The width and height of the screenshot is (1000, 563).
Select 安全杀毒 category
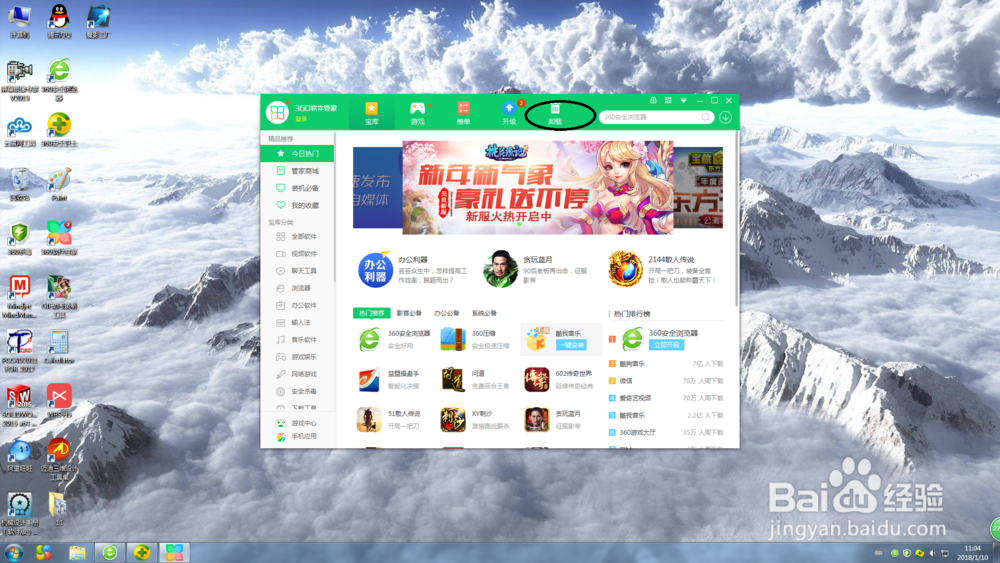coord(297,391)
